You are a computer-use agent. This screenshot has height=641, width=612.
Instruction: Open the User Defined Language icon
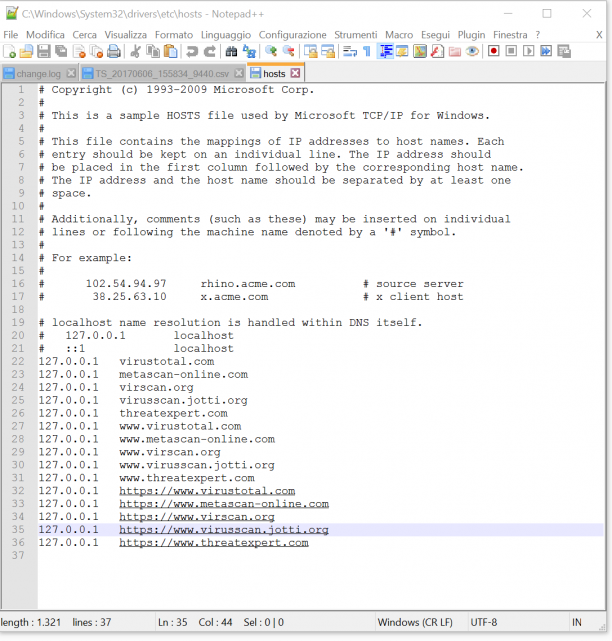(402, 52)
